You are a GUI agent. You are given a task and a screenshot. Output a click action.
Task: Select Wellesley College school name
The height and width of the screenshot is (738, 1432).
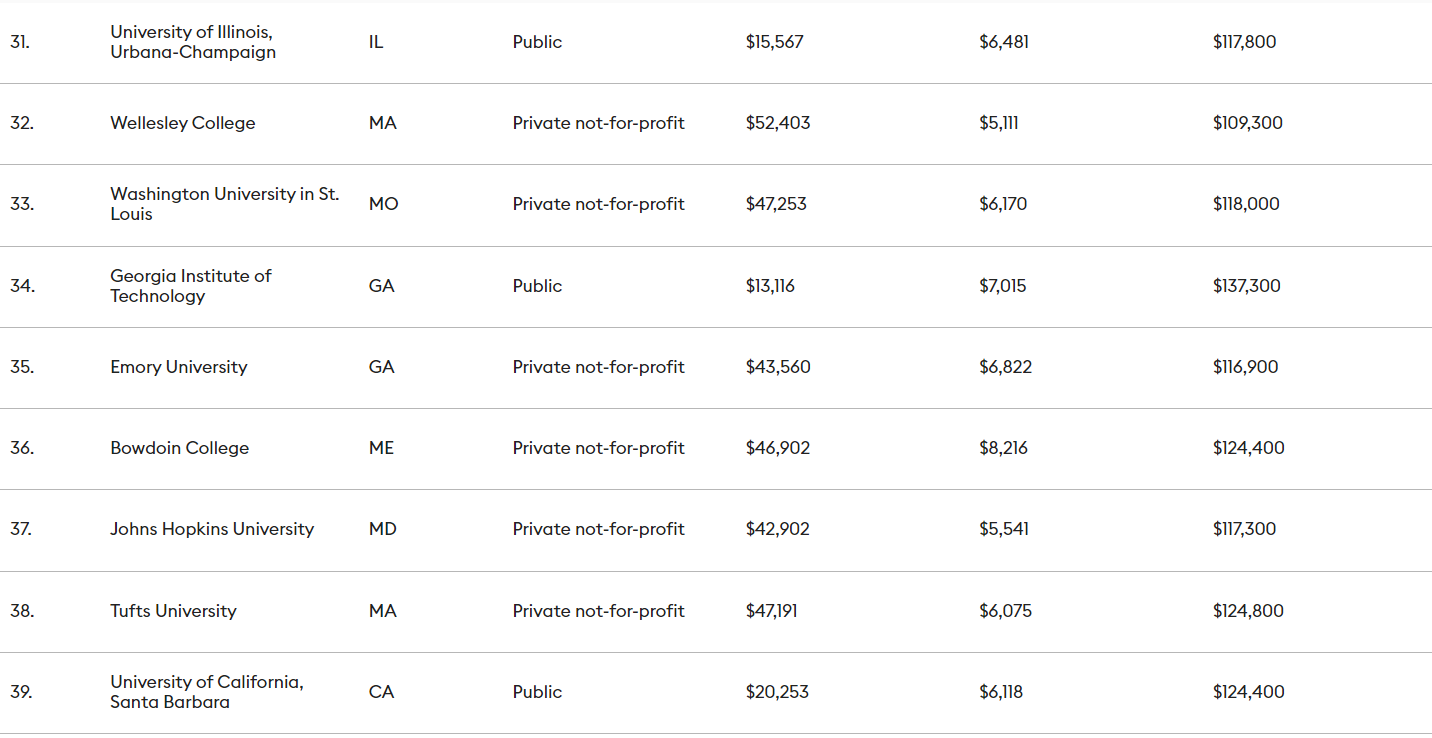click(x=182, y=123)
